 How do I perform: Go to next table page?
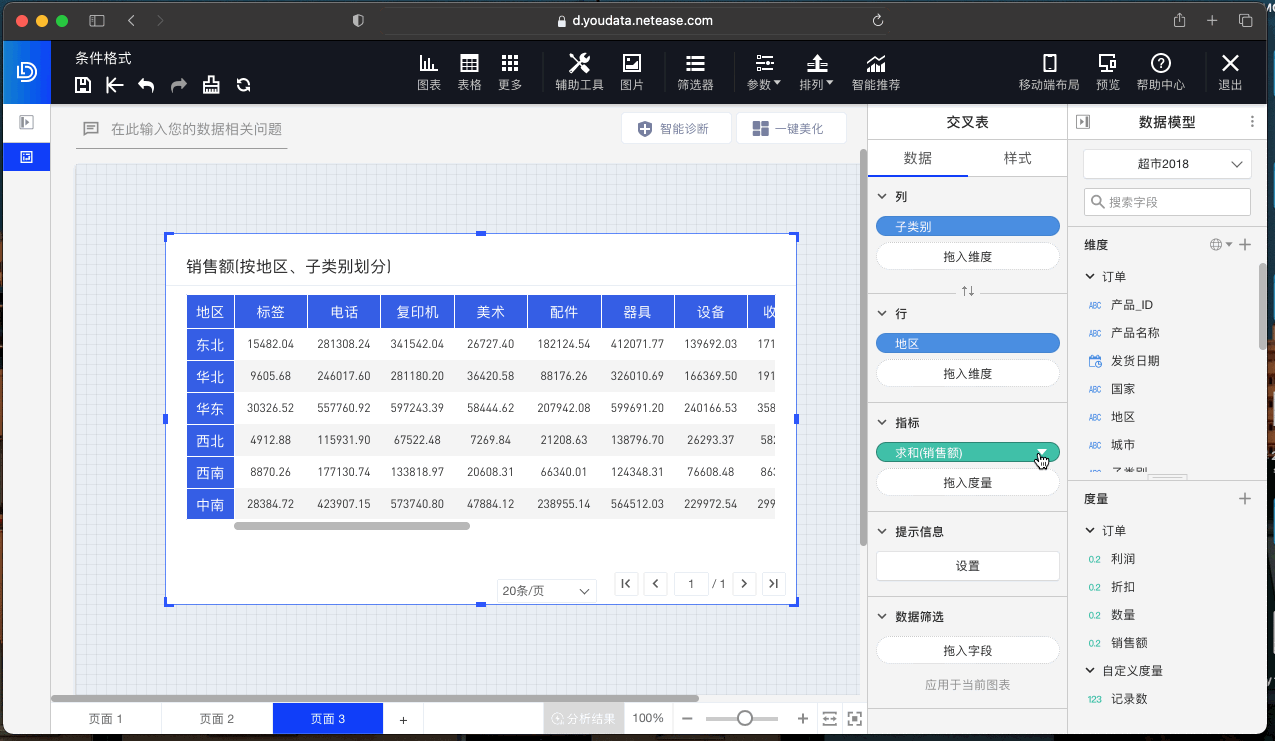coord(743,583)
